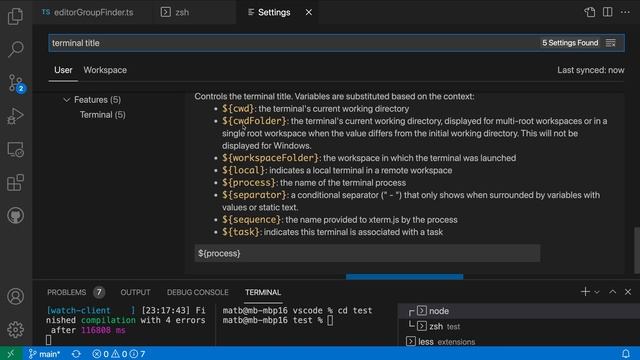Open the launch profile dropdown next to plus

597,292
